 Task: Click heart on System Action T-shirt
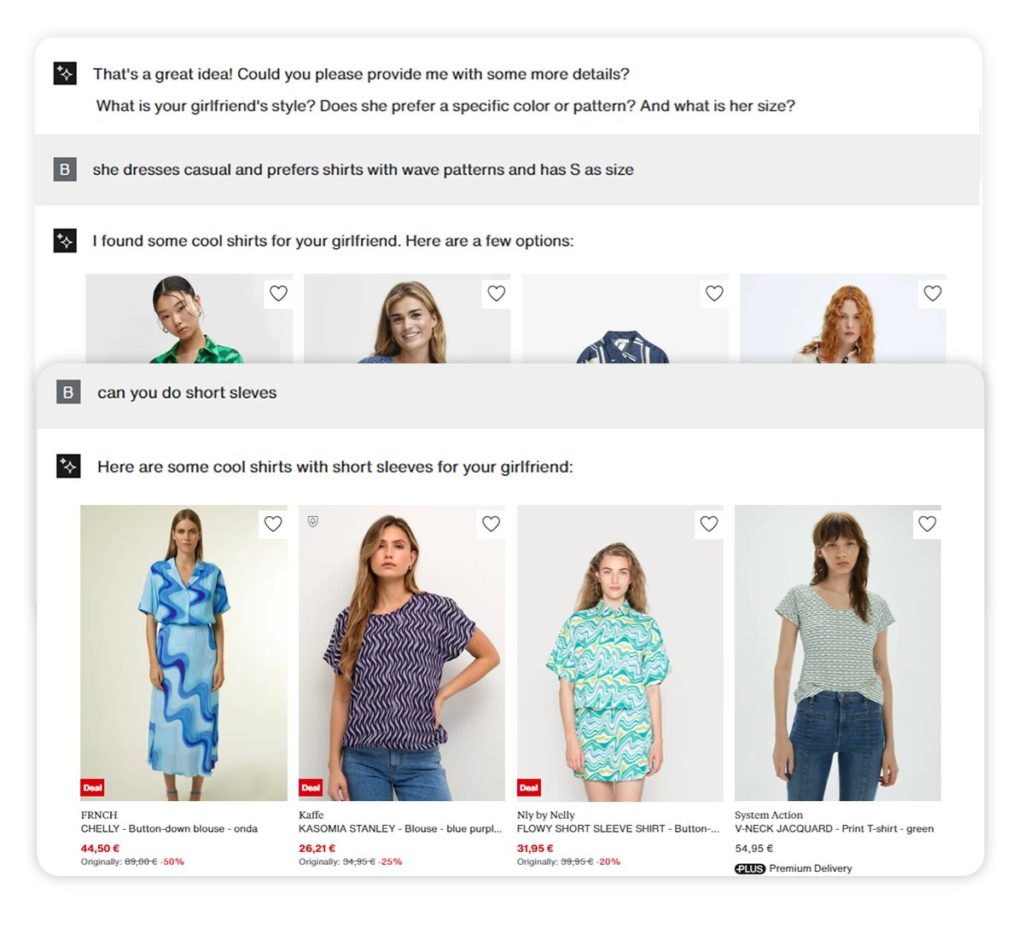927,524
